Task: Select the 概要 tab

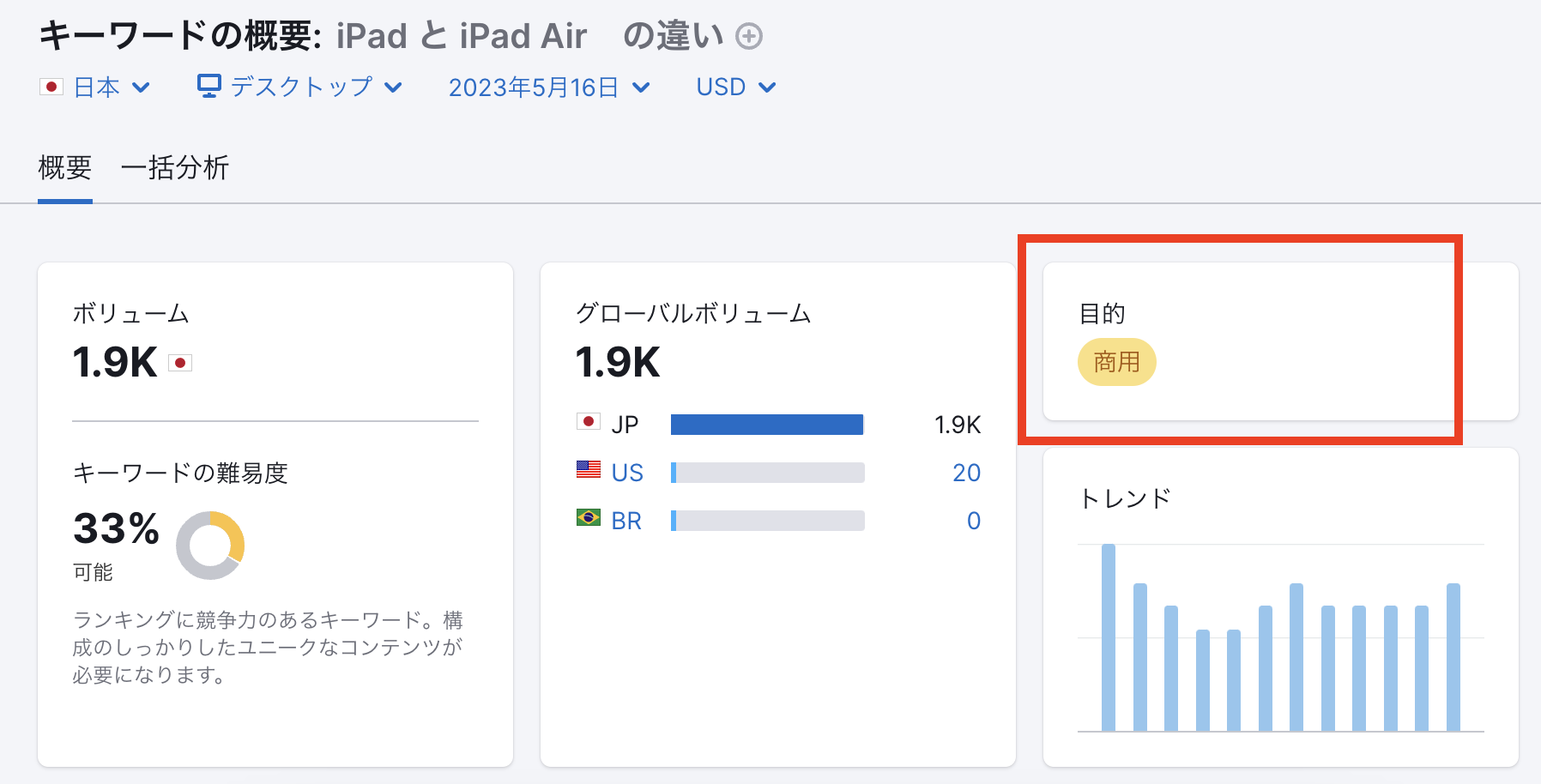Action: 65,168
